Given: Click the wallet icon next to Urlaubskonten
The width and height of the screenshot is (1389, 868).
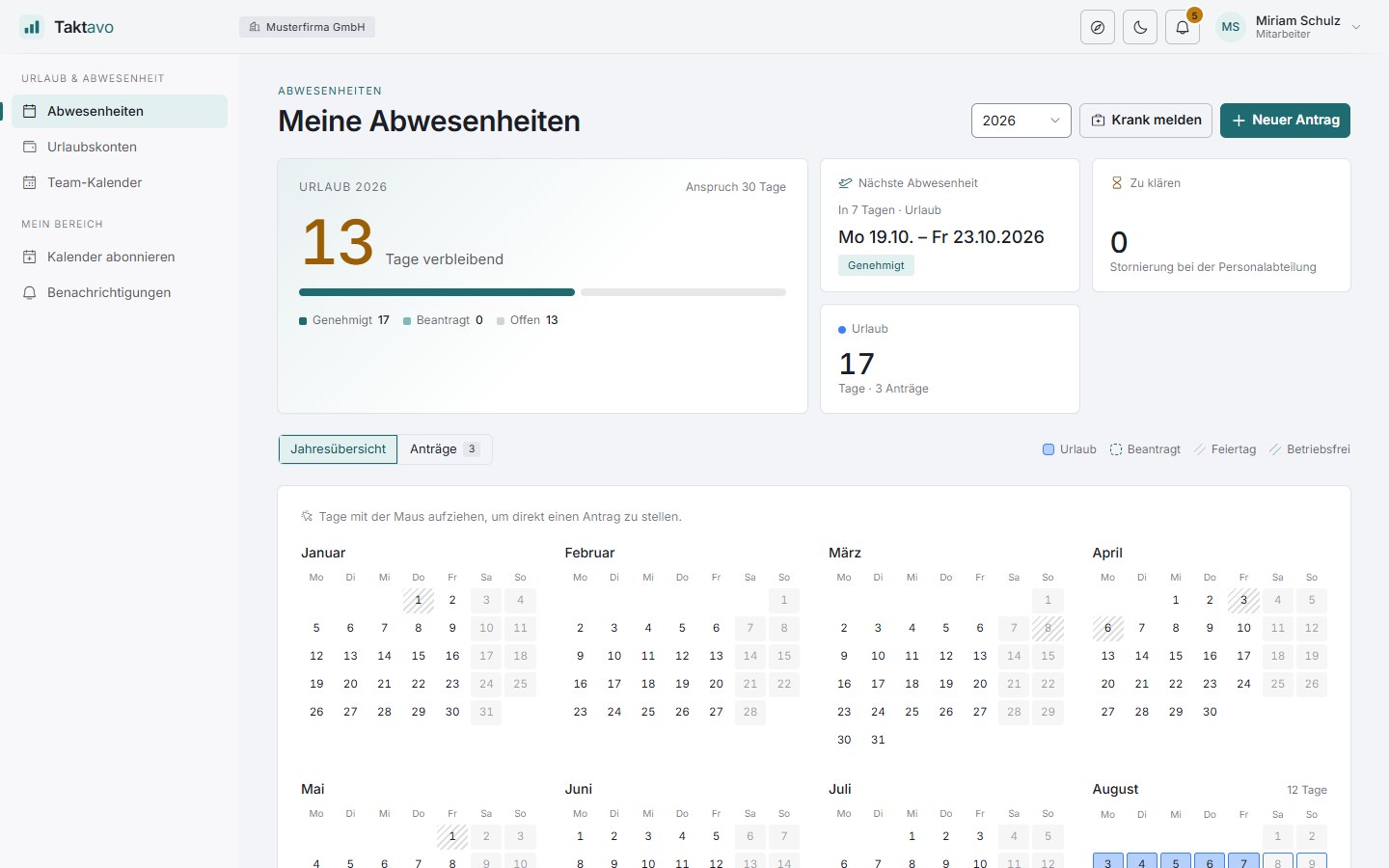Looking at the screenshot, I should click(x=29, y=147).
